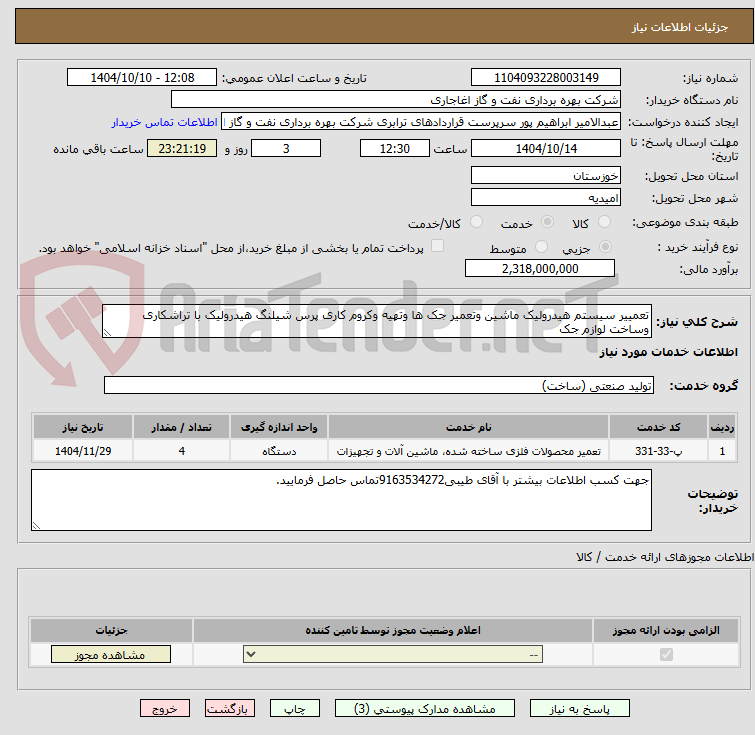Click the financial estimate field 2,318,000,000
This screenshot has height=735, width=755.
[x=540, y=268]
